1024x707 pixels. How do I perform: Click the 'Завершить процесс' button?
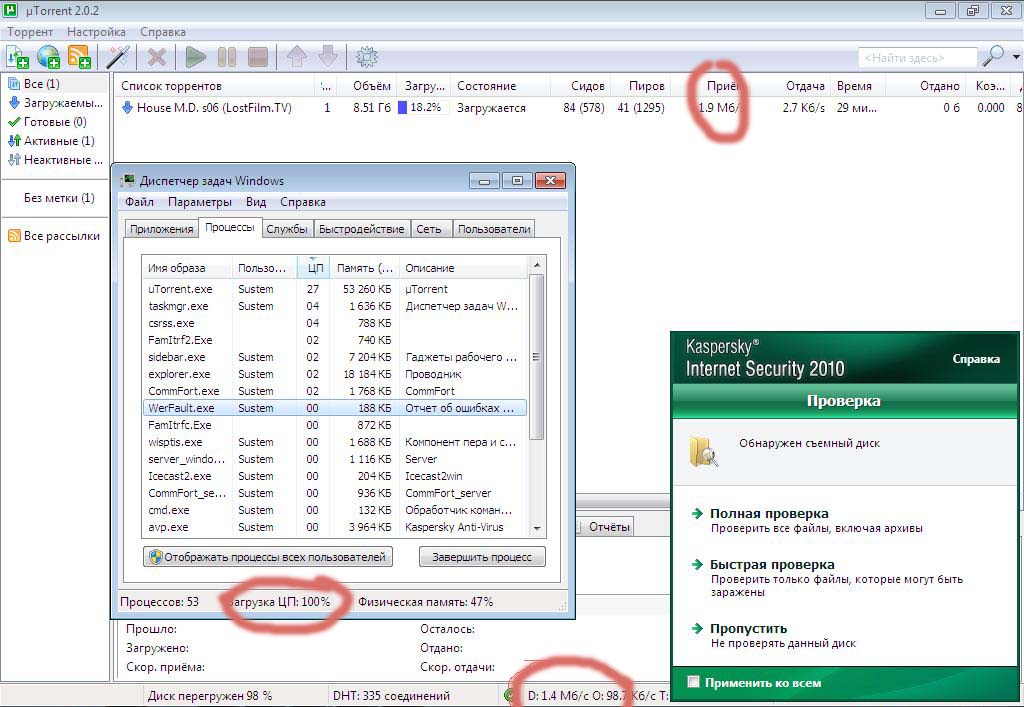482,557
